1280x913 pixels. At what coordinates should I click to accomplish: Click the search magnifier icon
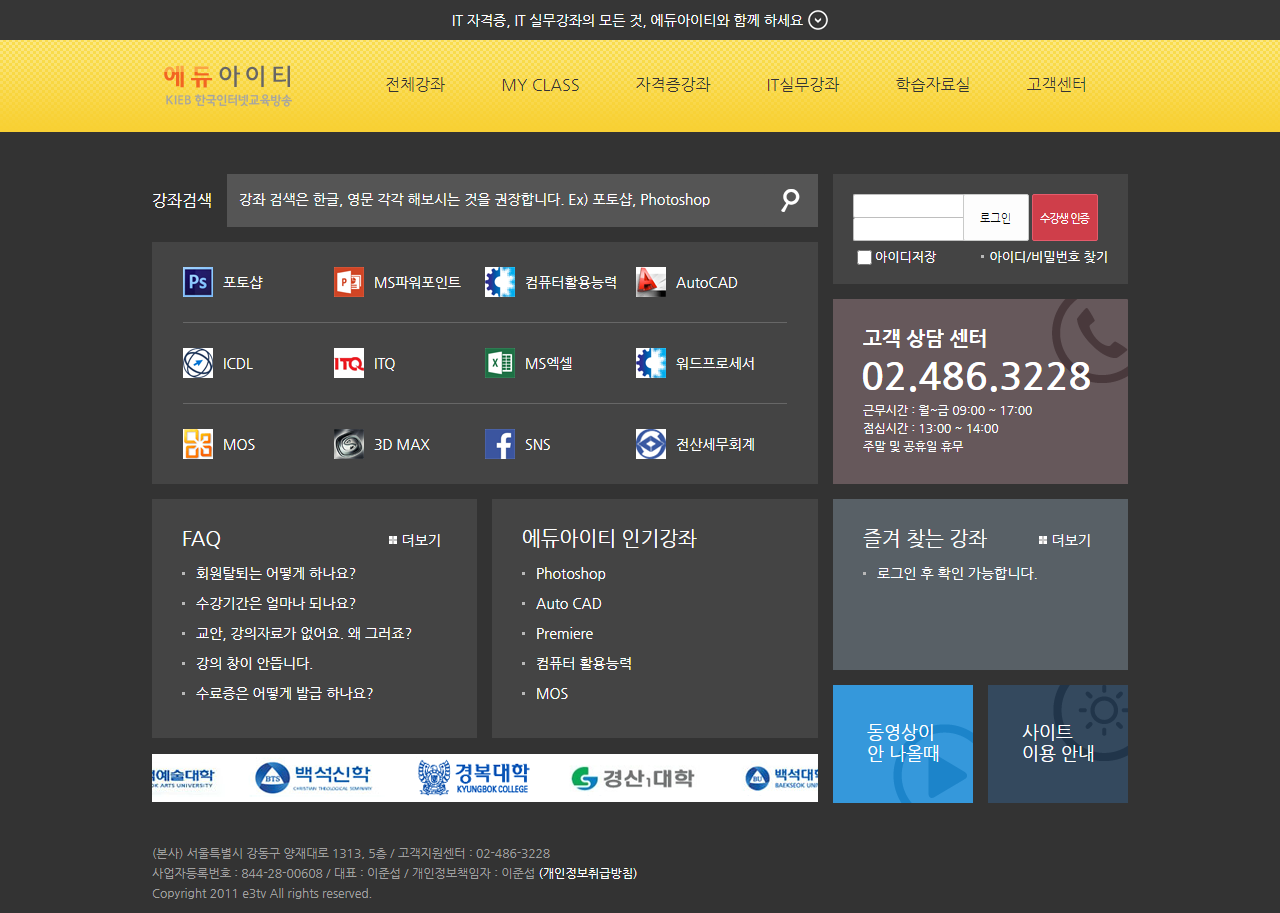[790, 200]
